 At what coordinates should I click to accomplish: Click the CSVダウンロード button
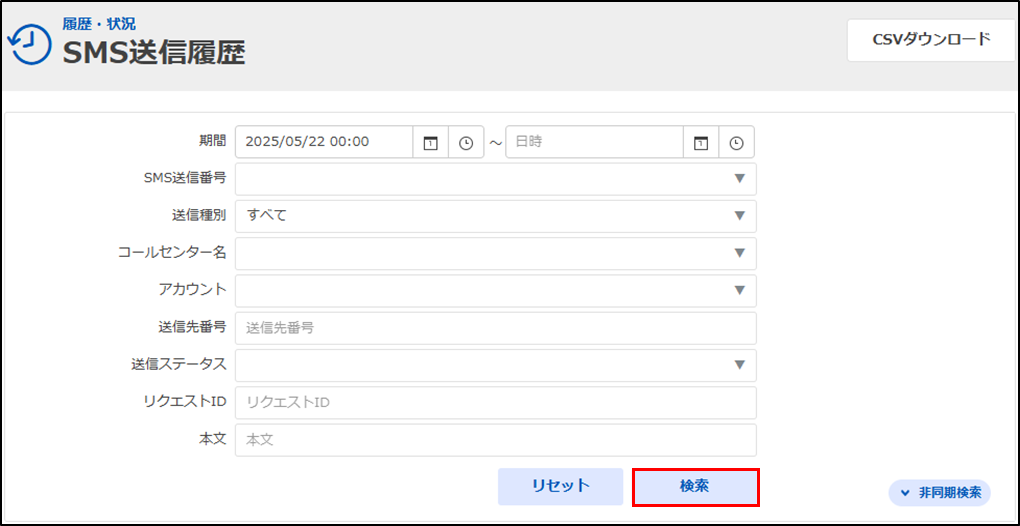click(x=930, y=40)
